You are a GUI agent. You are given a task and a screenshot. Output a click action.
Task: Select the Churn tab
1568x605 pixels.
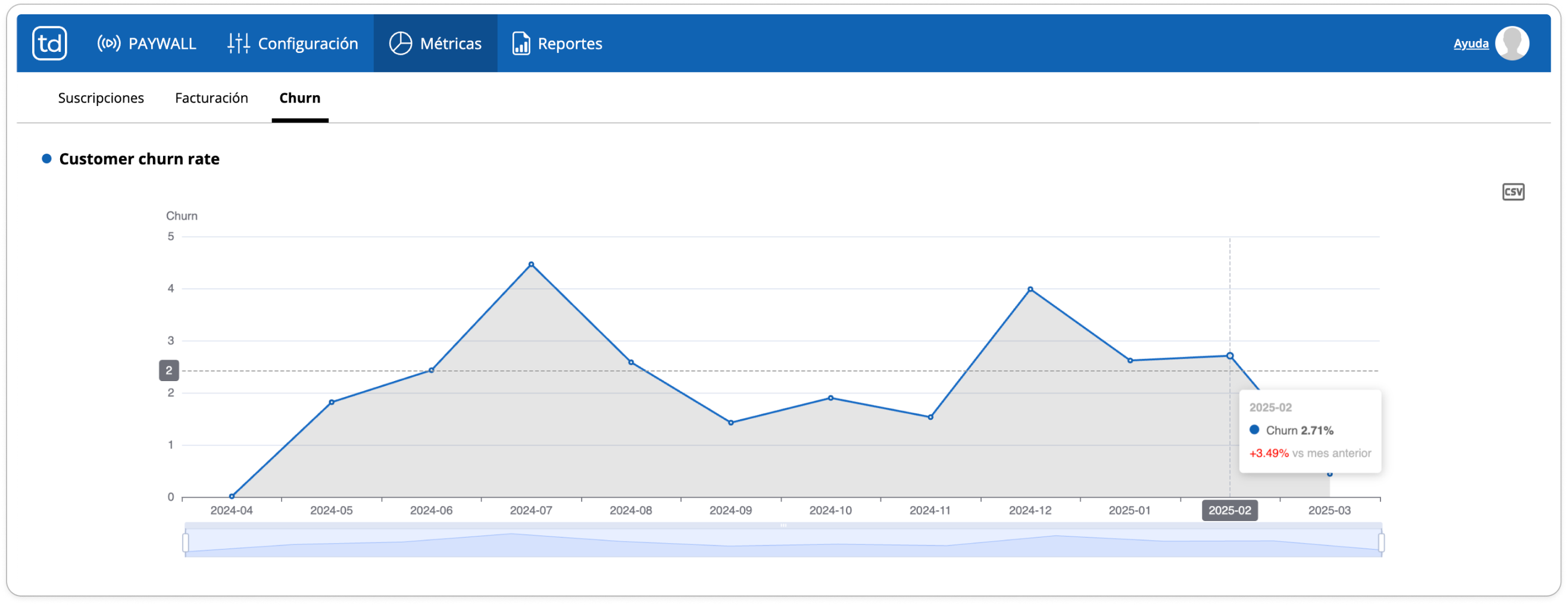(x=299, y=98)
